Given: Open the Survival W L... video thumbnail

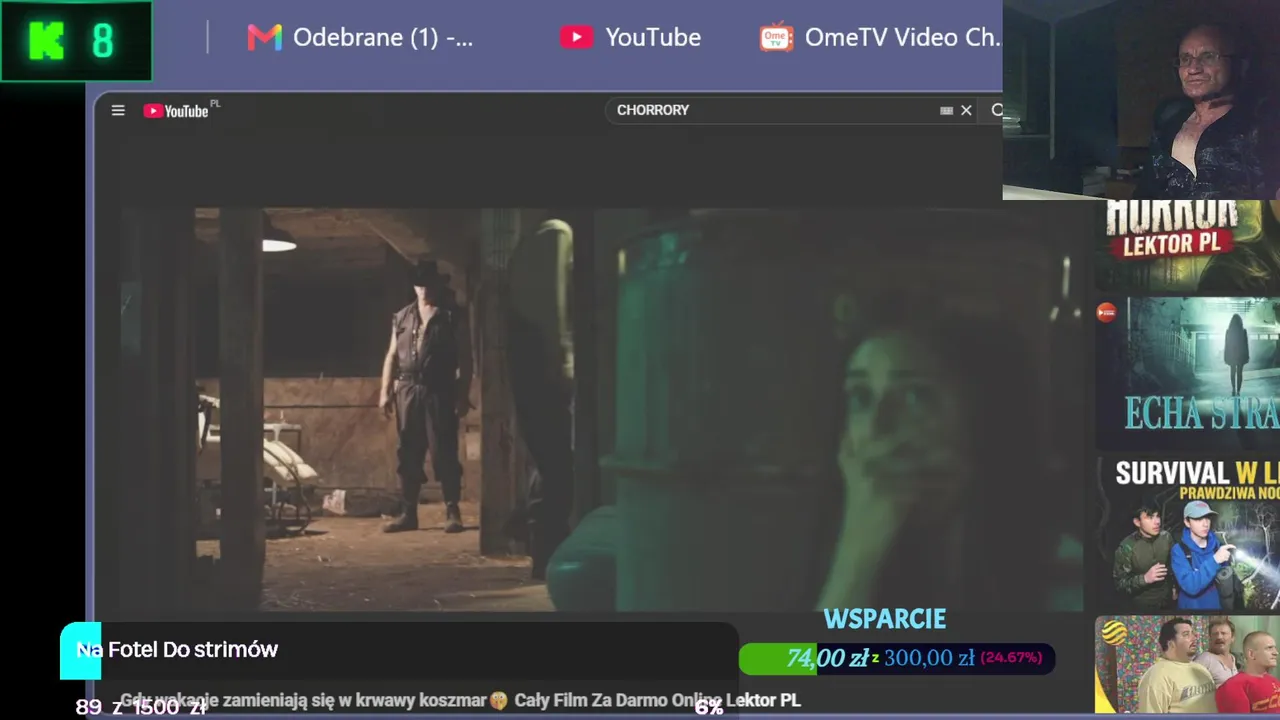Looking at the screenshot, I should click(x=1187, y=533).
